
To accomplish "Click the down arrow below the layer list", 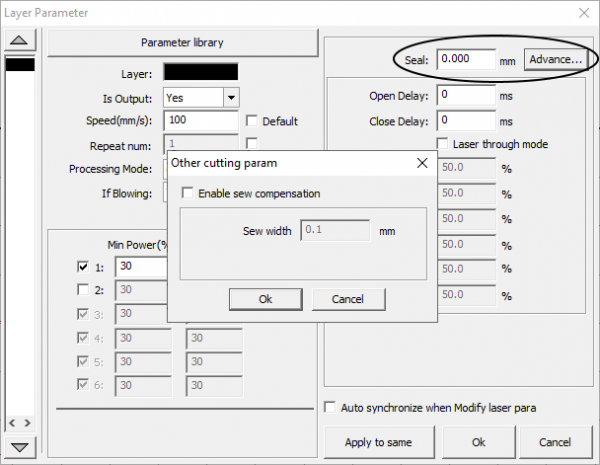I will tap(21, 446).
